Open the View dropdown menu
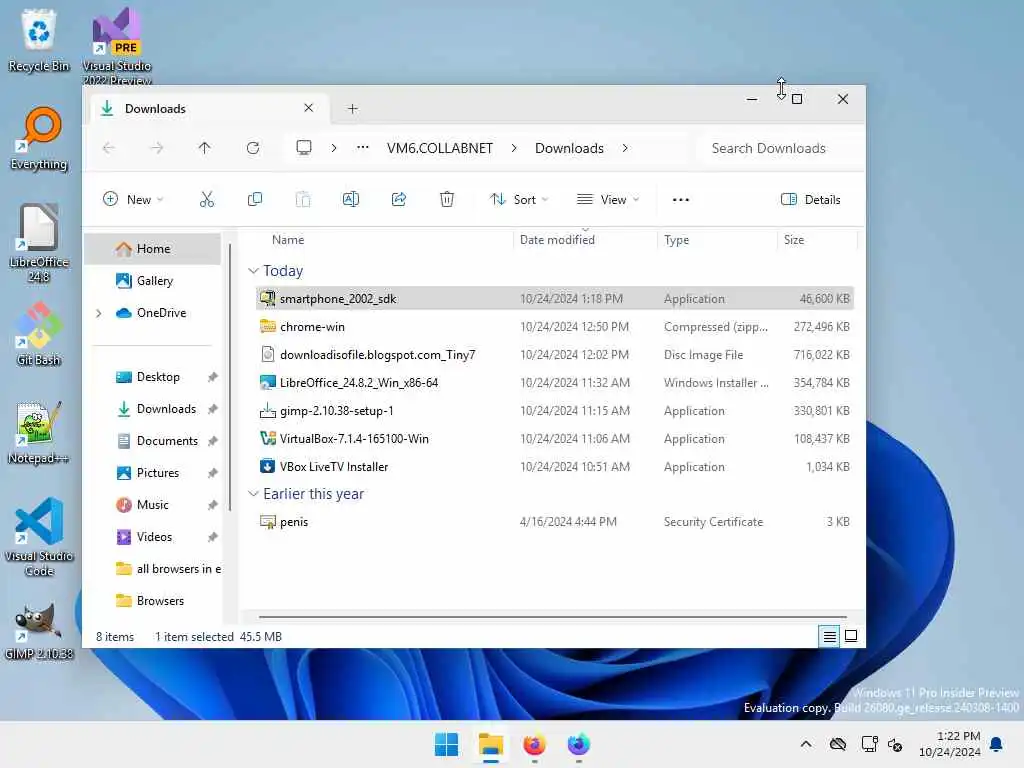Viewport: 1024px width, 768px height. coord(608,199)
